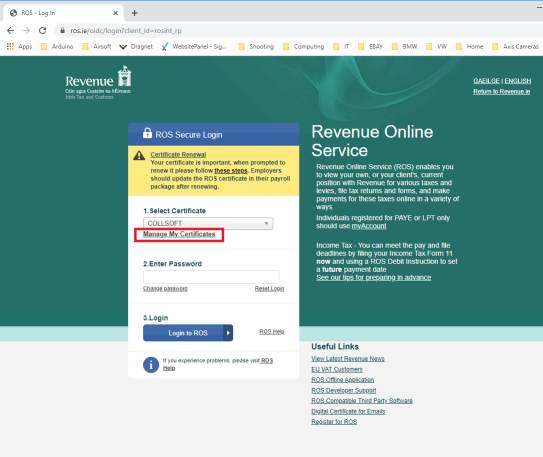Open the BMW bookmark folder

click(x=404, y=46)
